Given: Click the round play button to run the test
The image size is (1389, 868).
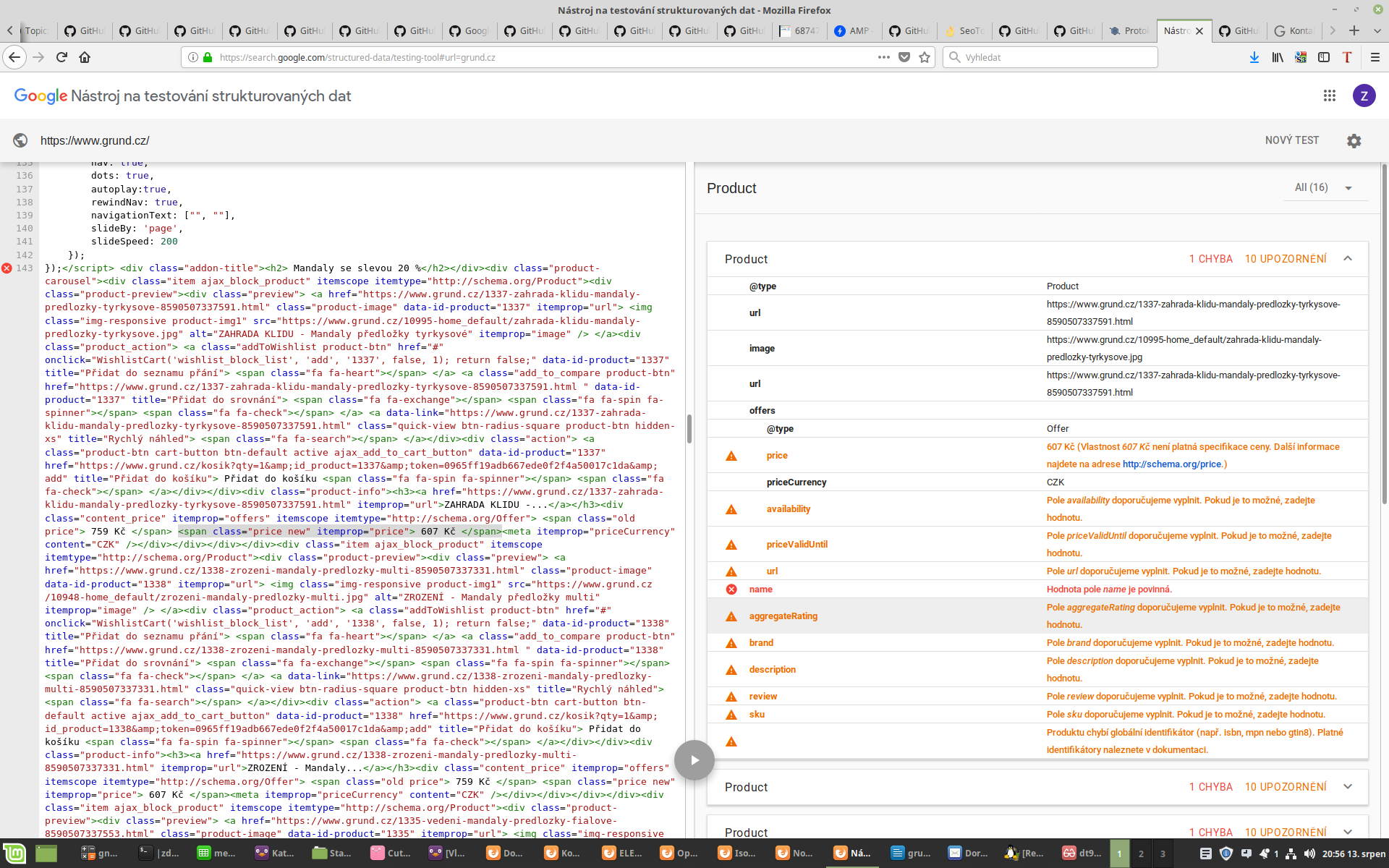Looking at the screenshot, I should coord(694,760).
